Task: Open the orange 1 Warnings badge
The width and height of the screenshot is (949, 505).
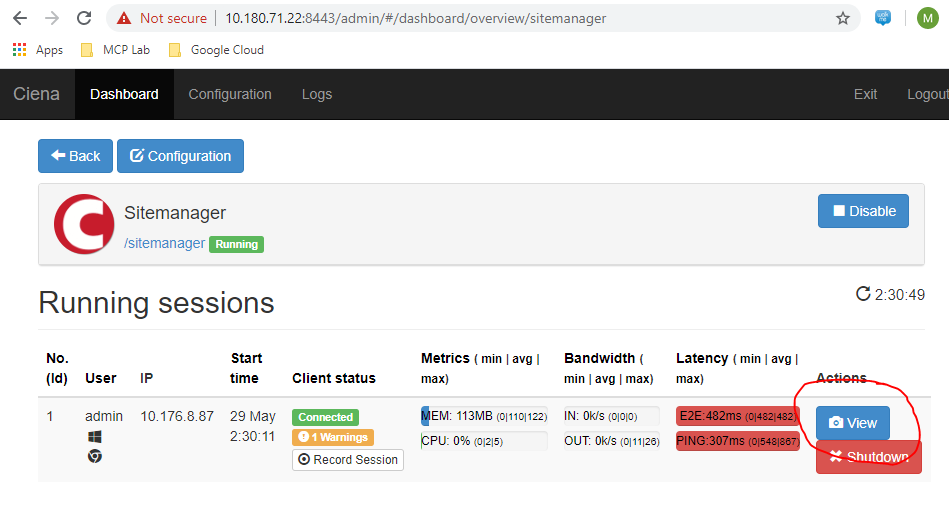Action: 333,437
